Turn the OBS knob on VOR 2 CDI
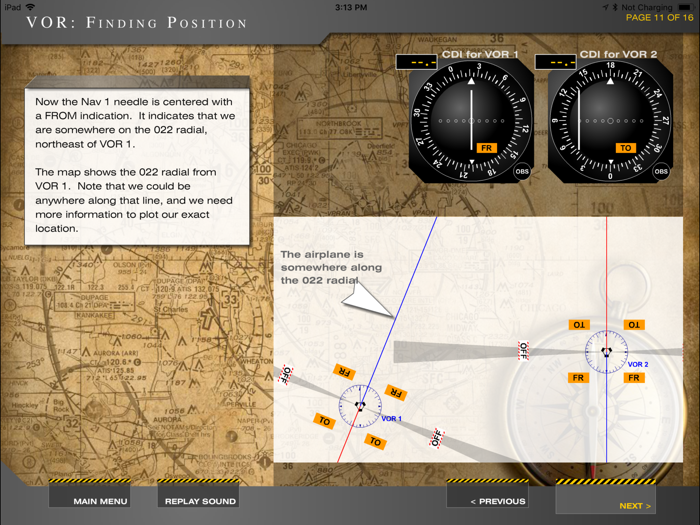 point(661,171)
